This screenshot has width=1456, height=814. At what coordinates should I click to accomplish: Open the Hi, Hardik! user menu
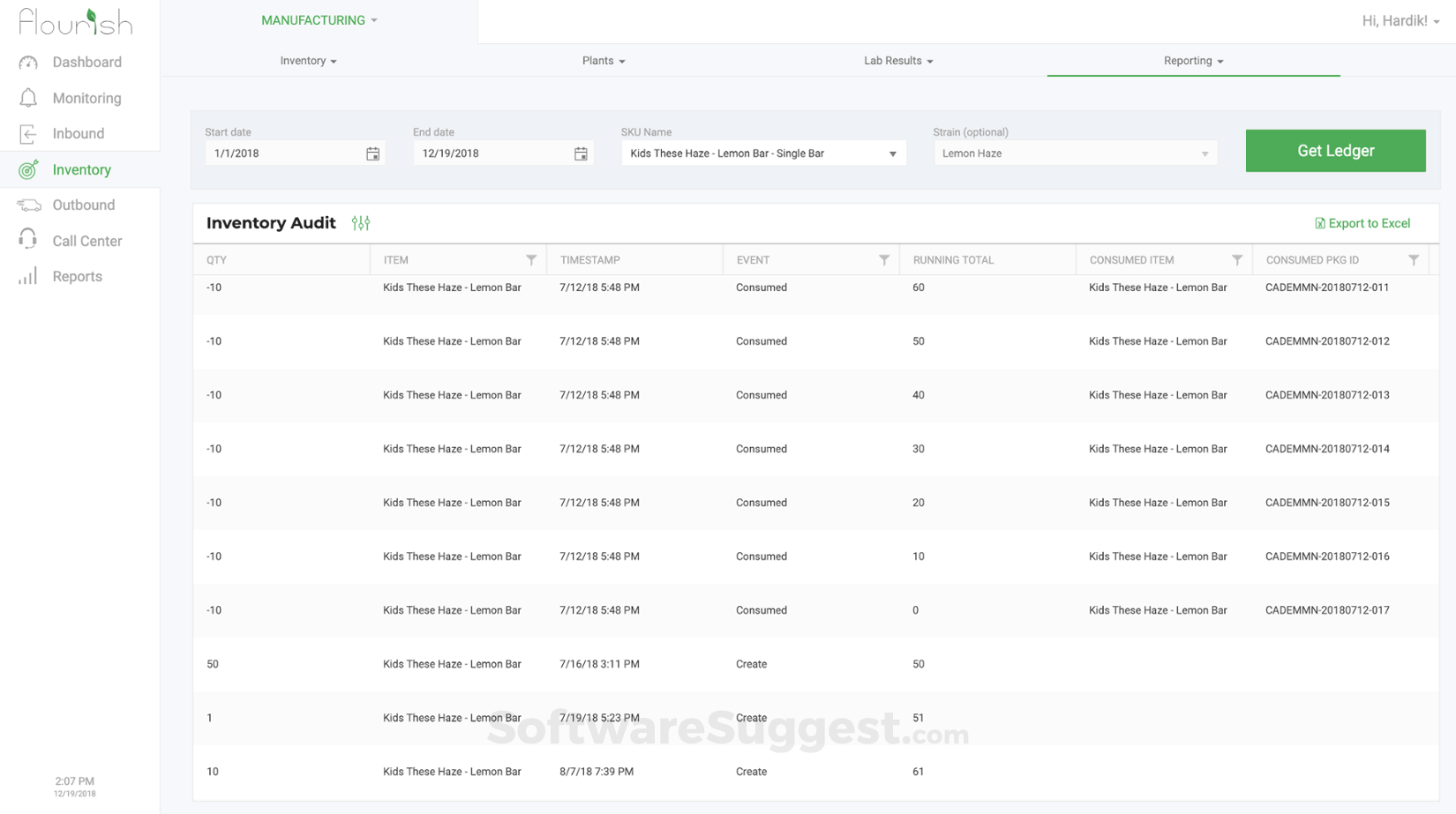pos(1400,21)
